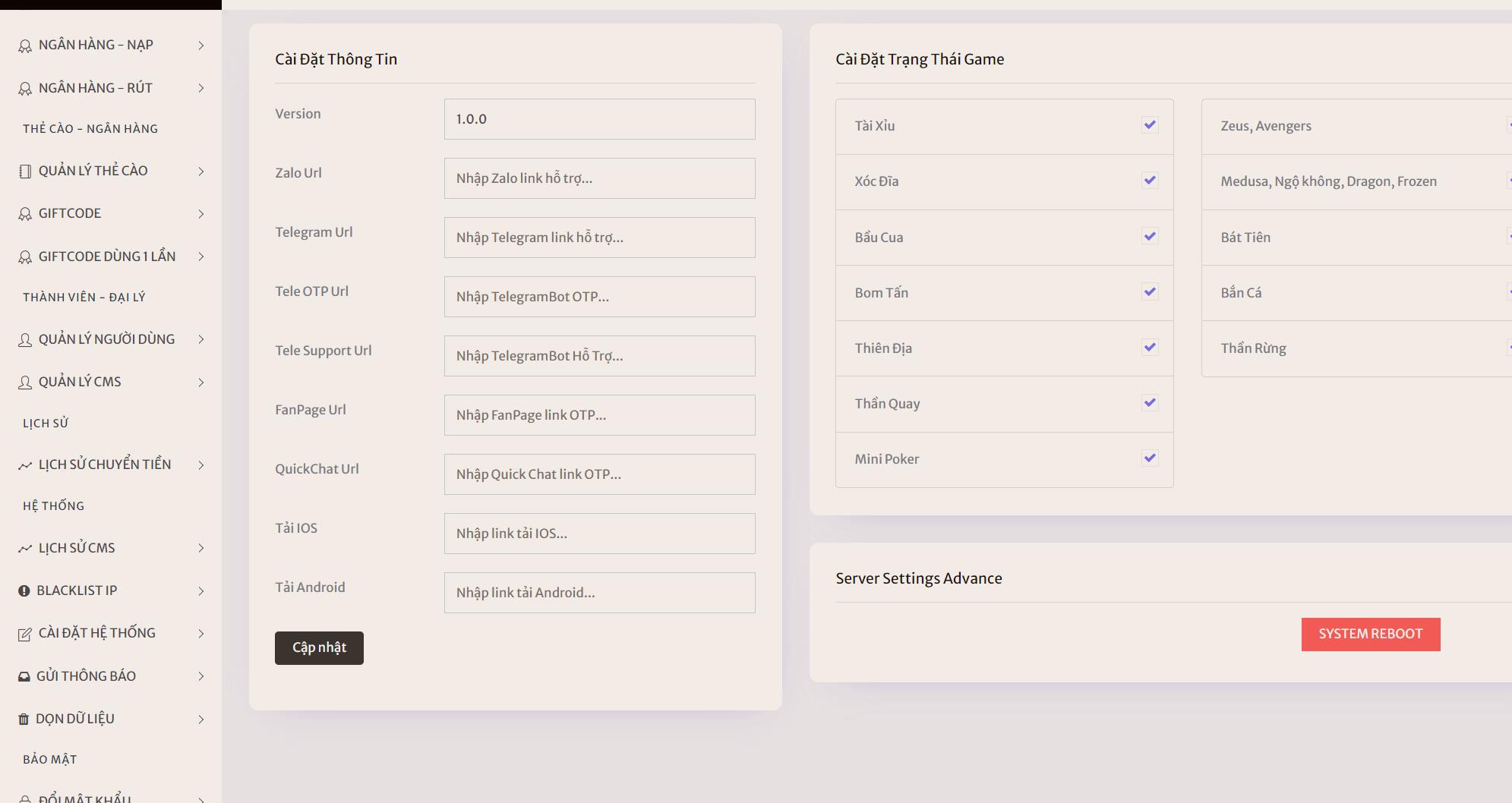This screenshot has height=803, width=1512.
Task: Expand QUẢN LÝ CMS chevron
Action: click(x=201, y=383)
